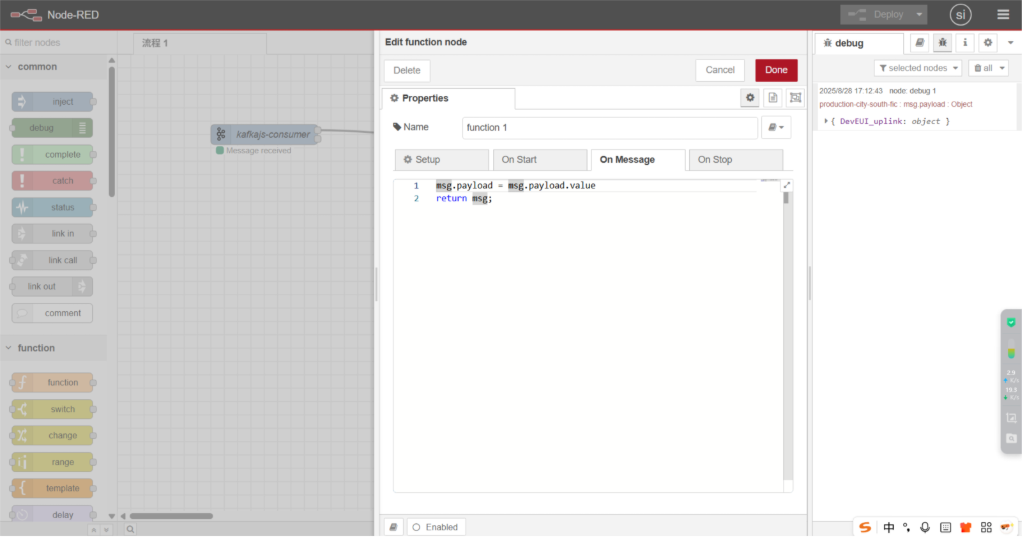Screen dimensions: 1023x540
Task: Click the code editor vertical scrollbar
Action: coord(786,198)
